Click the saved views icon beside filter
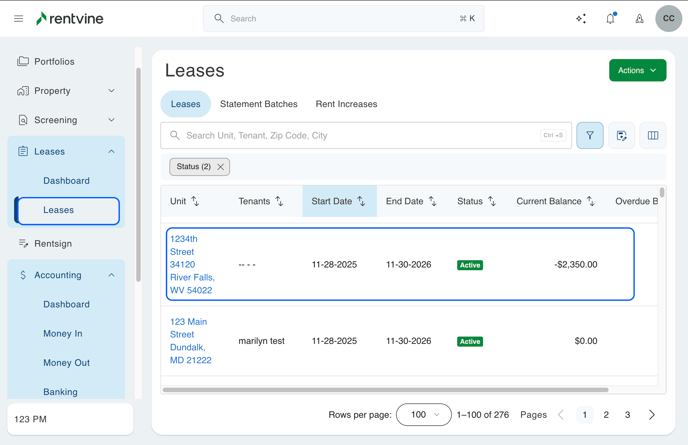688x445 pixels. [621, 135]
